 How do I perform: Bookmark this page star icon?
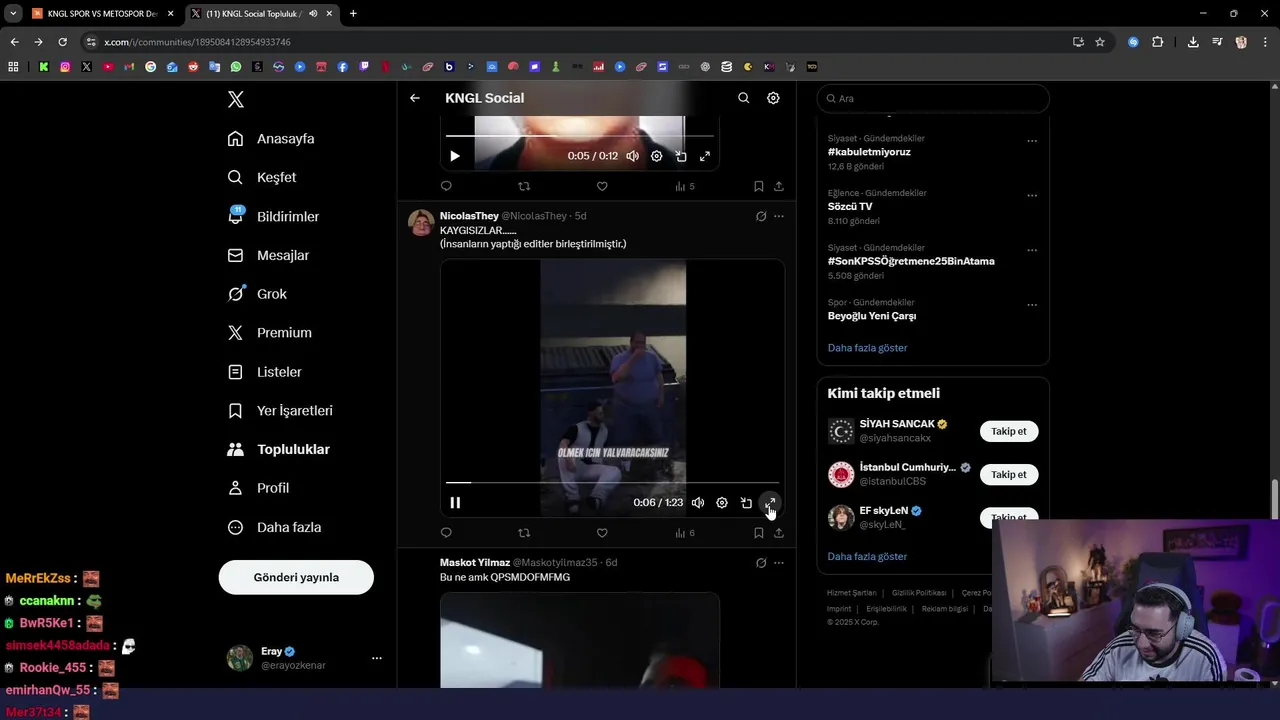click(1100, 42)
